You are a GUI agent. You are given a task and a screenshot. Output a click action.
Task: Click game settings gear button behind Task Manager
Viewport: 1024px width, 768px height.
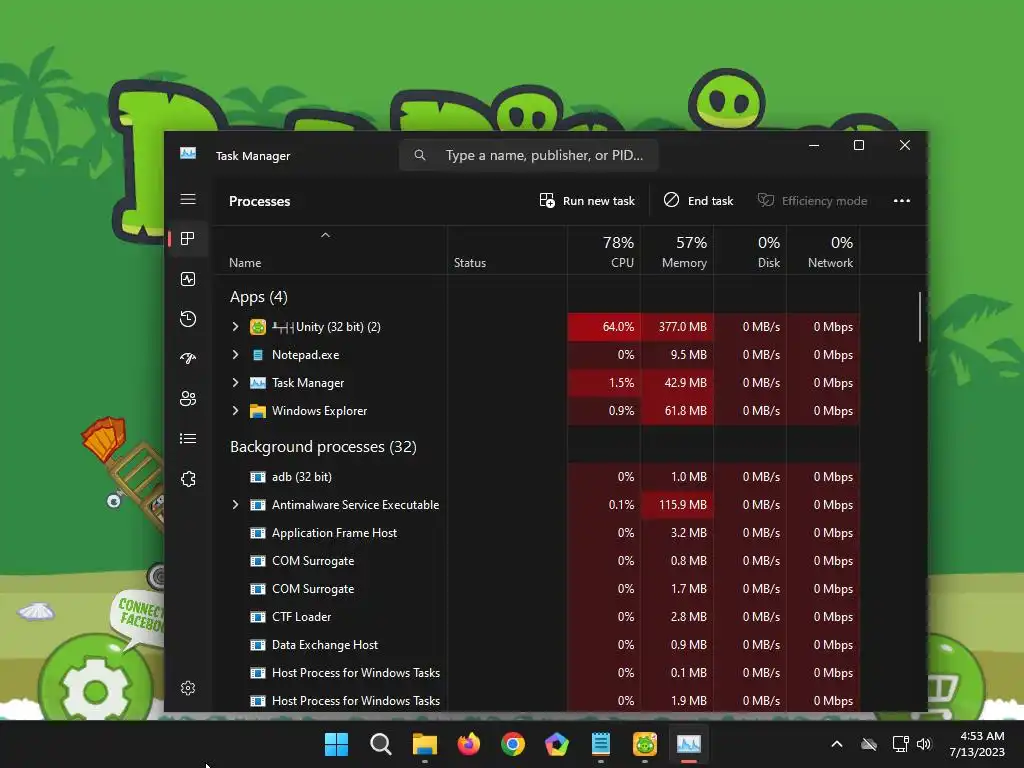coord(96,690)
